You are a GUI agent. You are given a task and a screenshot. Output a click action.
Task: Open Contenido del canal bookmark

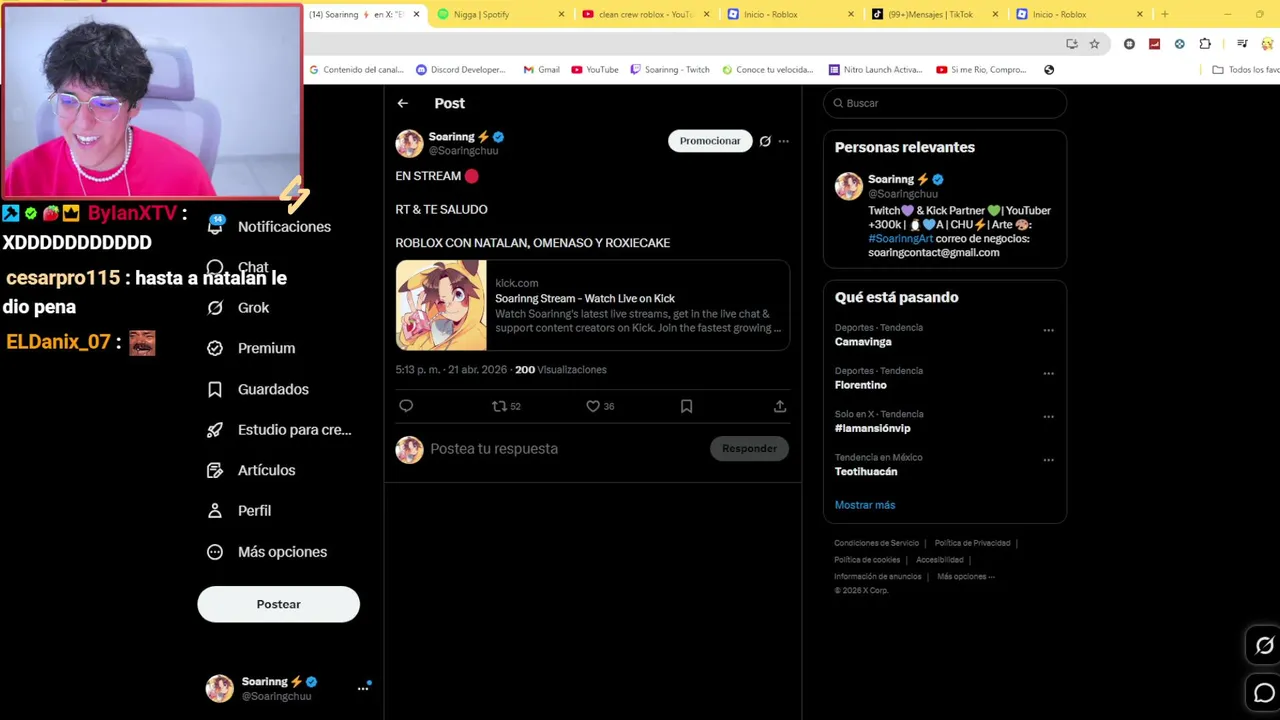point(357,70)
